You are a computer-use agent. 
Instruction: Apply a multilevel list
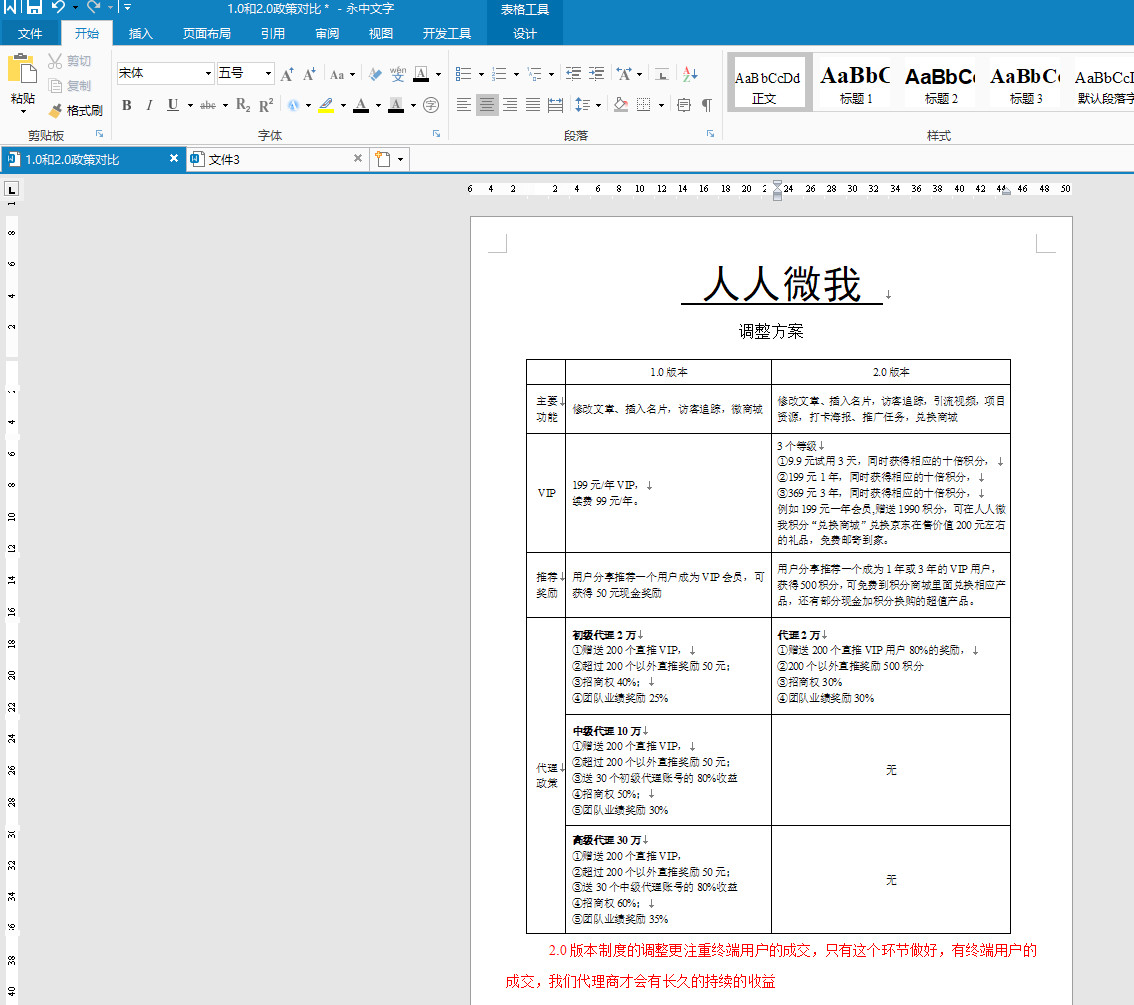point(534,74)
